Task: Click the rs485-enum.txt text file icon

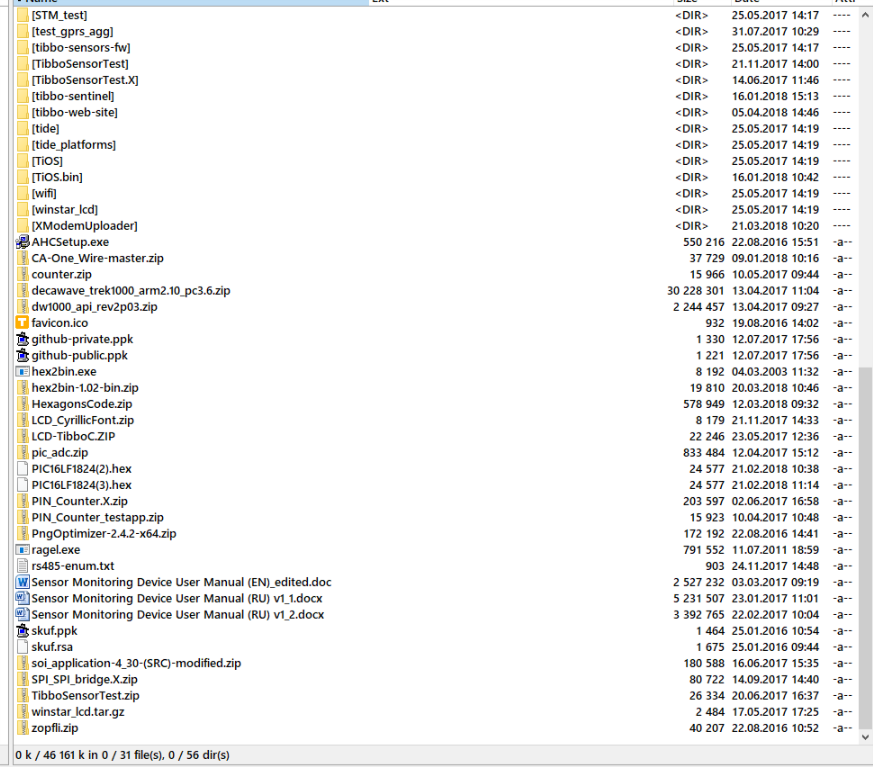Action: coord(22,566)
